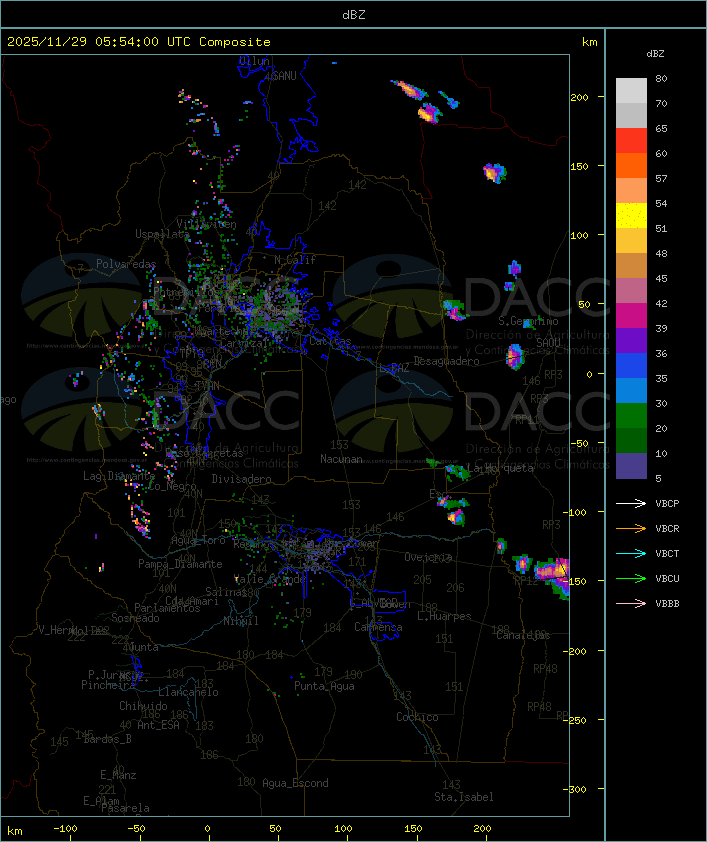Image resolution: width=707 pixels, height=842 pixels.
Task: Click the cyan VBCT arrow icon
Action: click(x=631, y=553)
